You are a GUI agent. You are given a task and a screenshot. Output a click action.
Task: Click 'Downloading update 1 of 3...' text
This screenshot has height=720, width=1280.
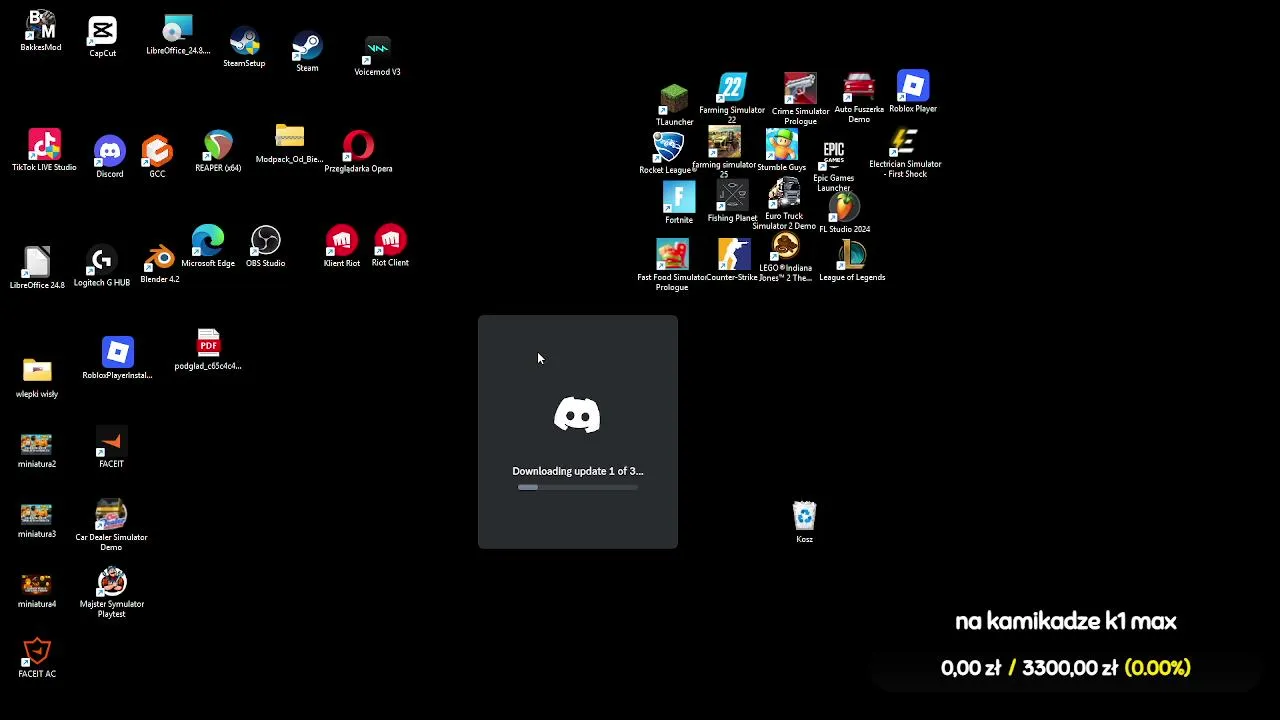(x=578, y=471)
